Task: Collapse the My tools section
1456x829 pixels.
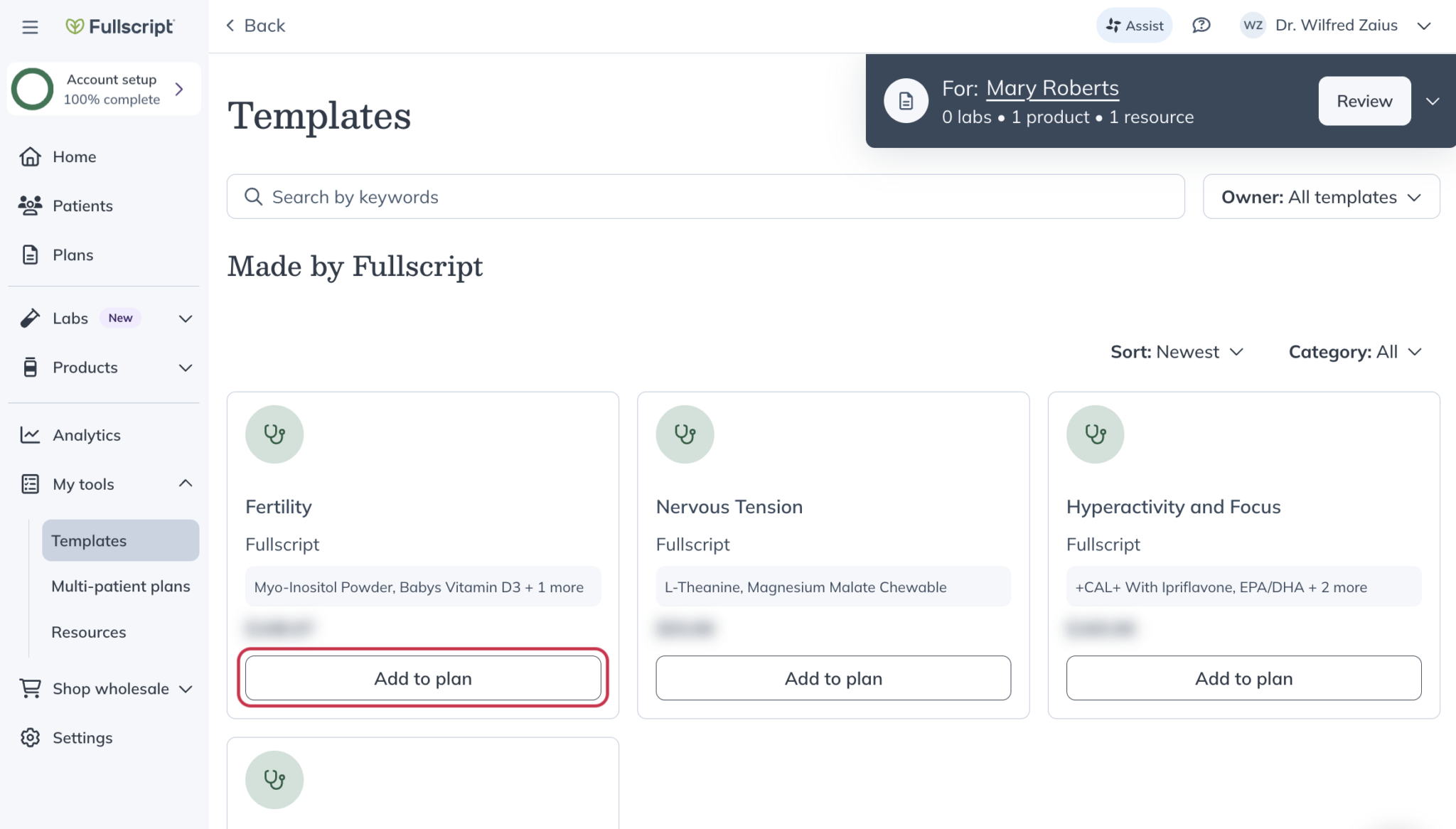Action: (185, 483)
